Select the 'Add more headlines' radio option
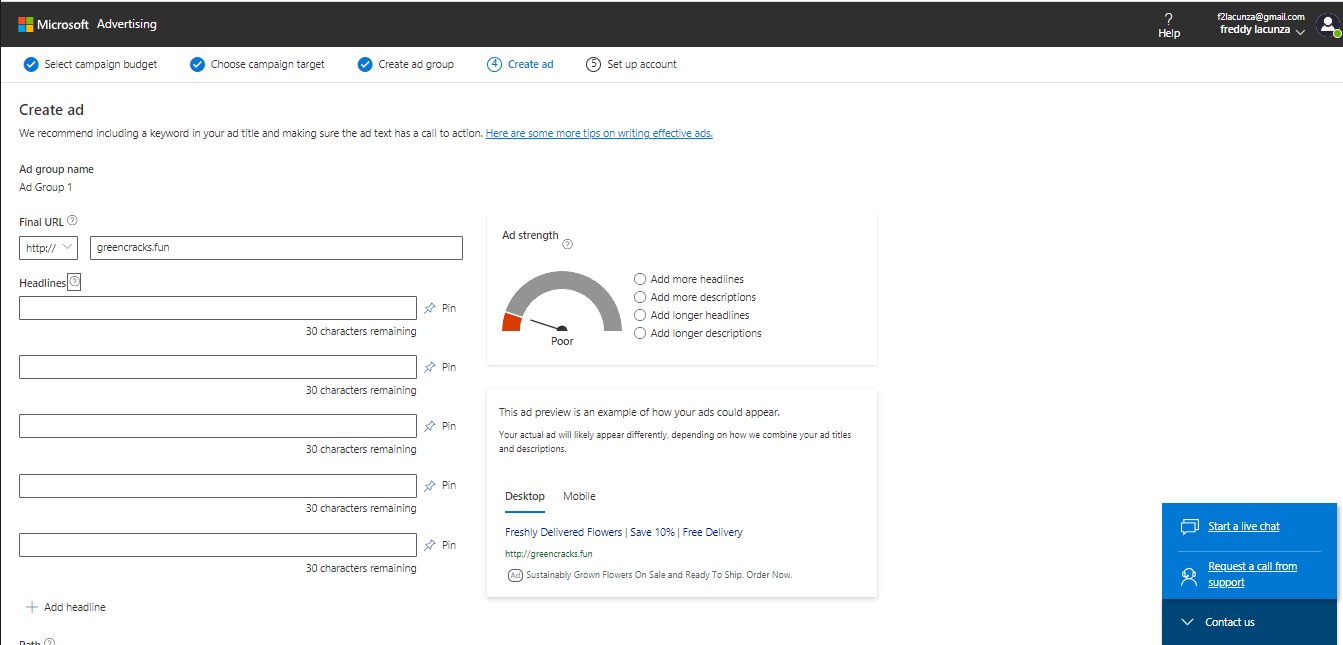Screen dimensions: 1343x645 pyautogui.click(x=640, y=279)
